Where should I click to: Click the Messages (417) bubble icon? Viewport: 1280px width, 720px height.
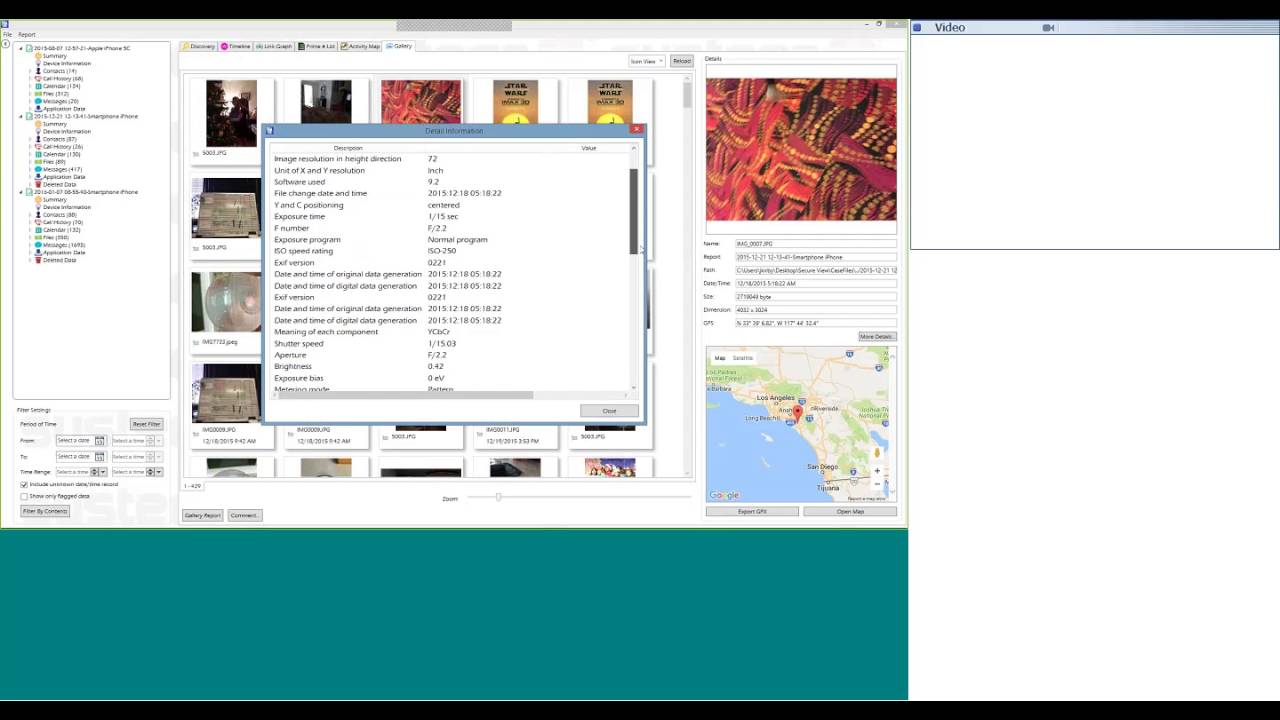pyautogui.click(x=38, y=169)
